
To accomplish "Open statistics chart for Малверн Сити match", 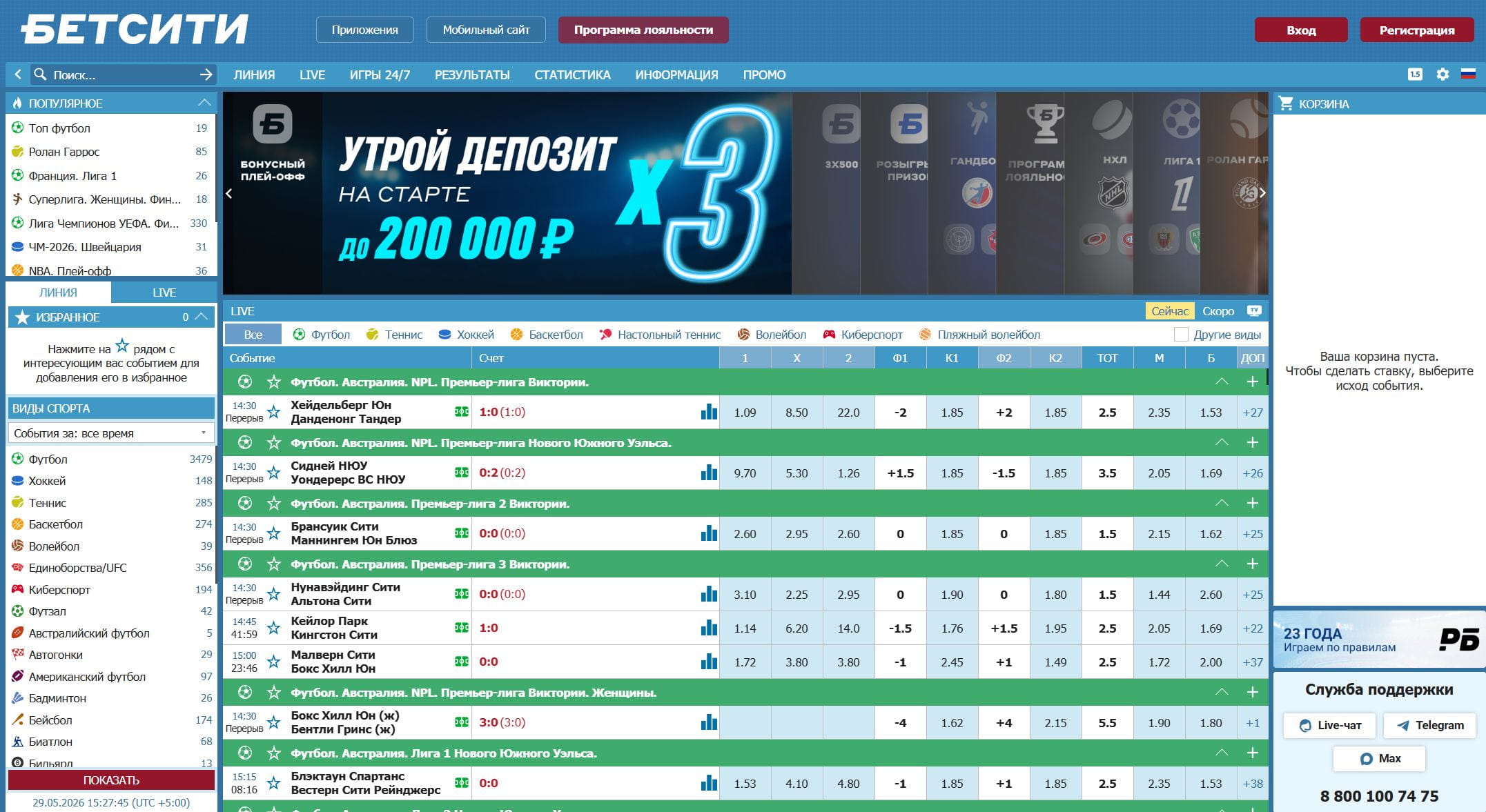I will (x=709, y=662).
